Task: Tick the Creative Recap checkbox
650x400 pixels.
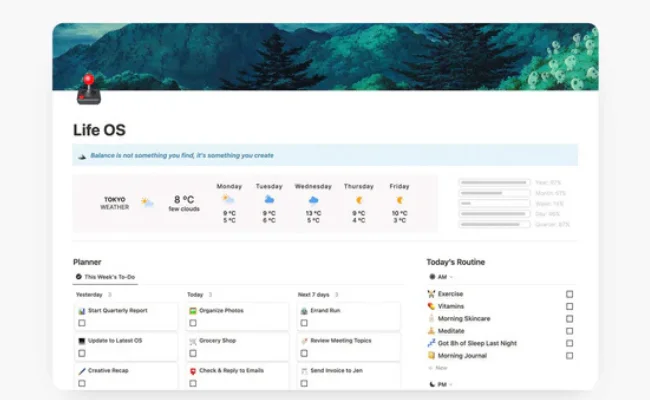Action: point(82,383)
